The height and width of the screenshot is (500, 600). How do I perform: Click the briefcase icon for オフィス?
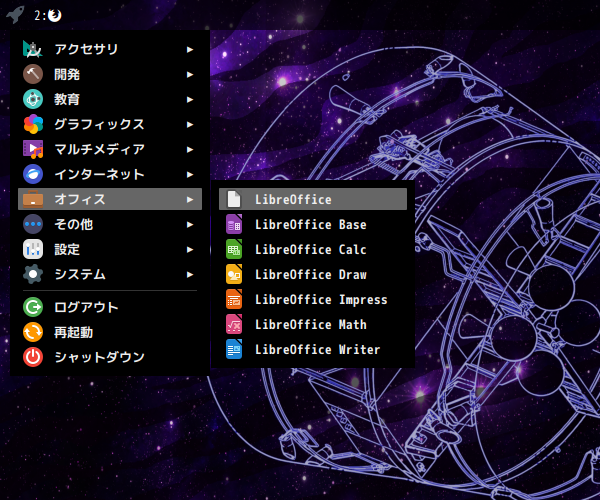[x=33, y=199]
